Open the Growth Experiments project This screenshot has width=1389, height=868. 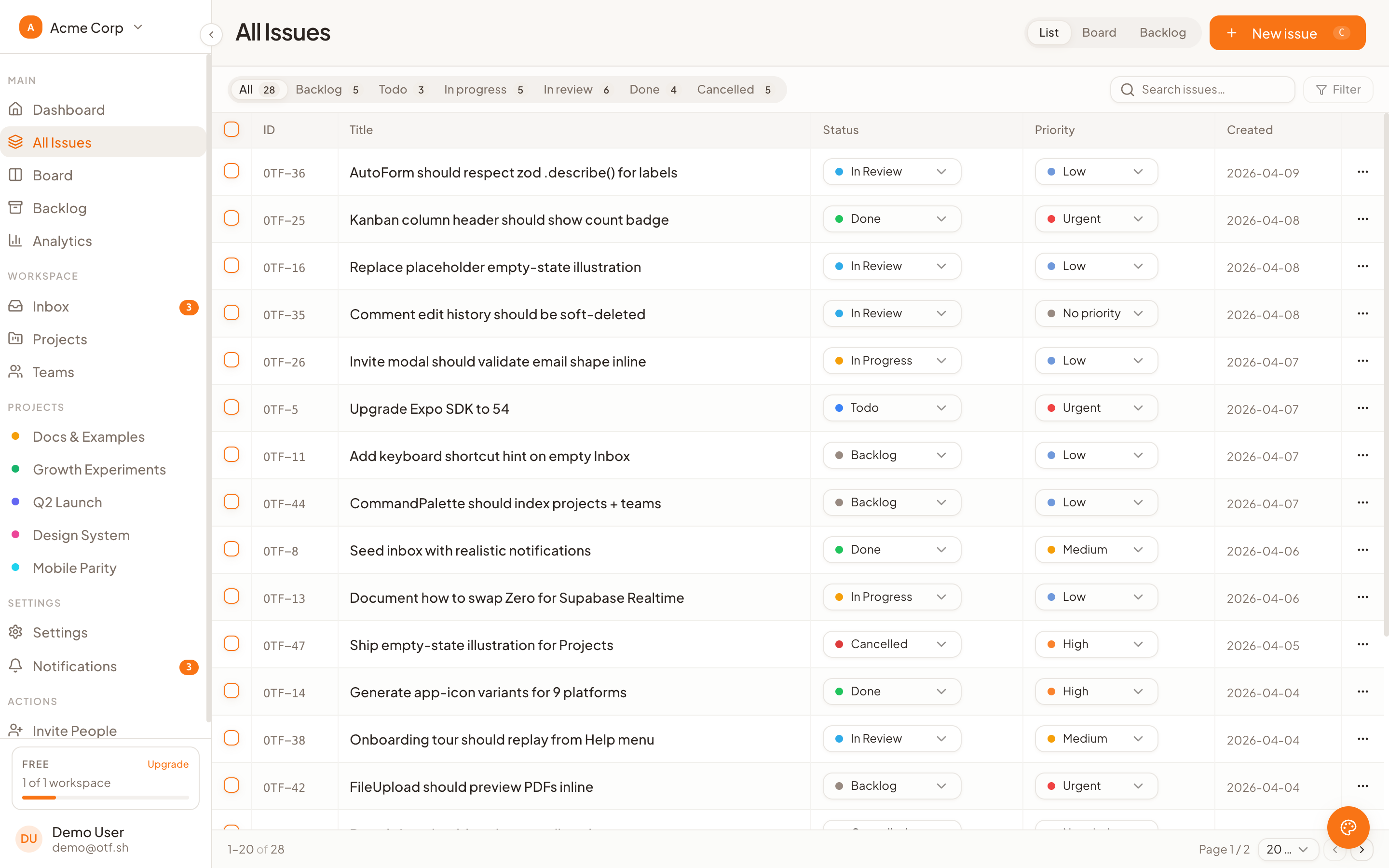(x=103, y=469)
